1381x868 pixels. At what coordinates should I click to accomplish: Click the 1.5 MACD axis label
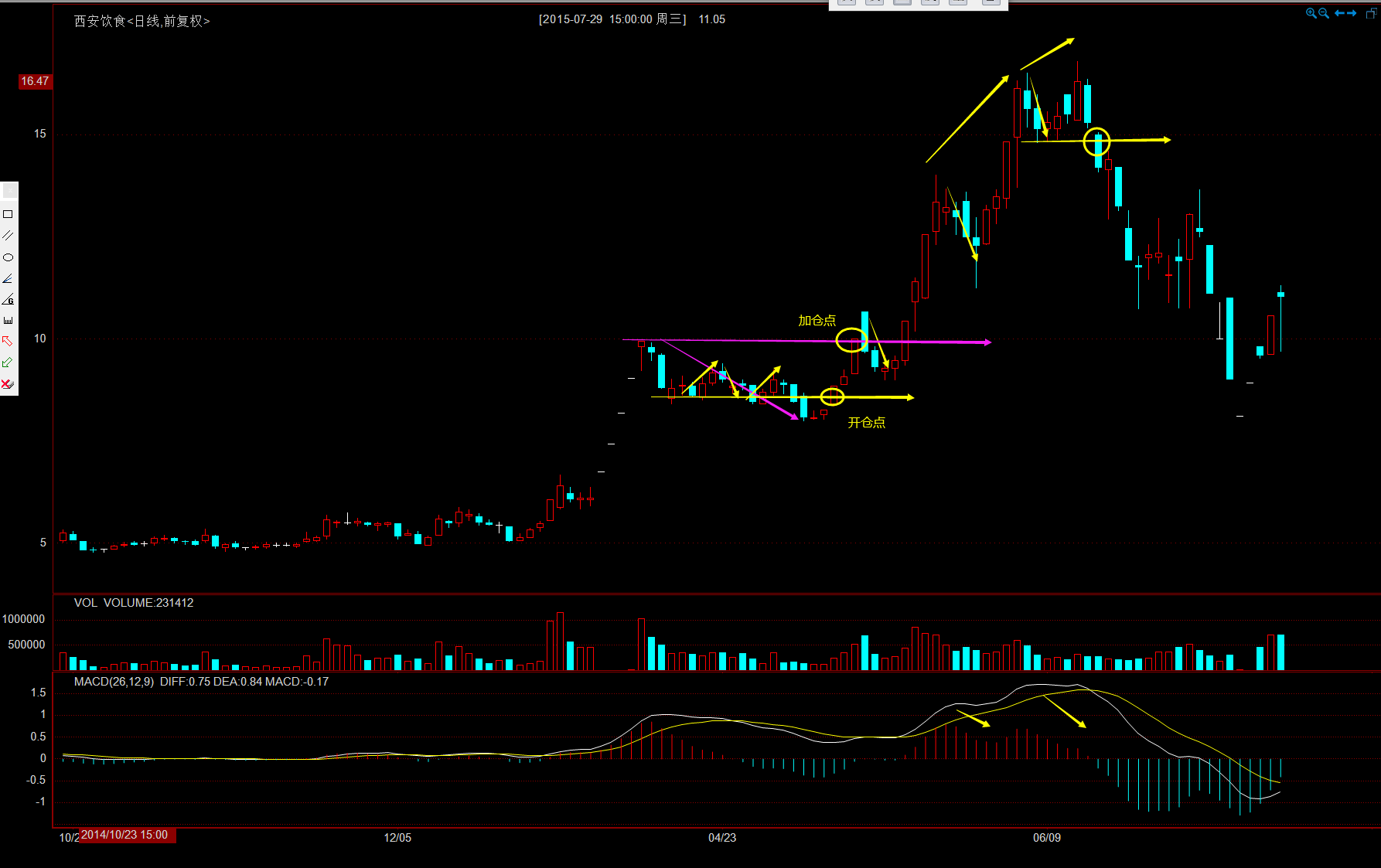click(39, 693)
